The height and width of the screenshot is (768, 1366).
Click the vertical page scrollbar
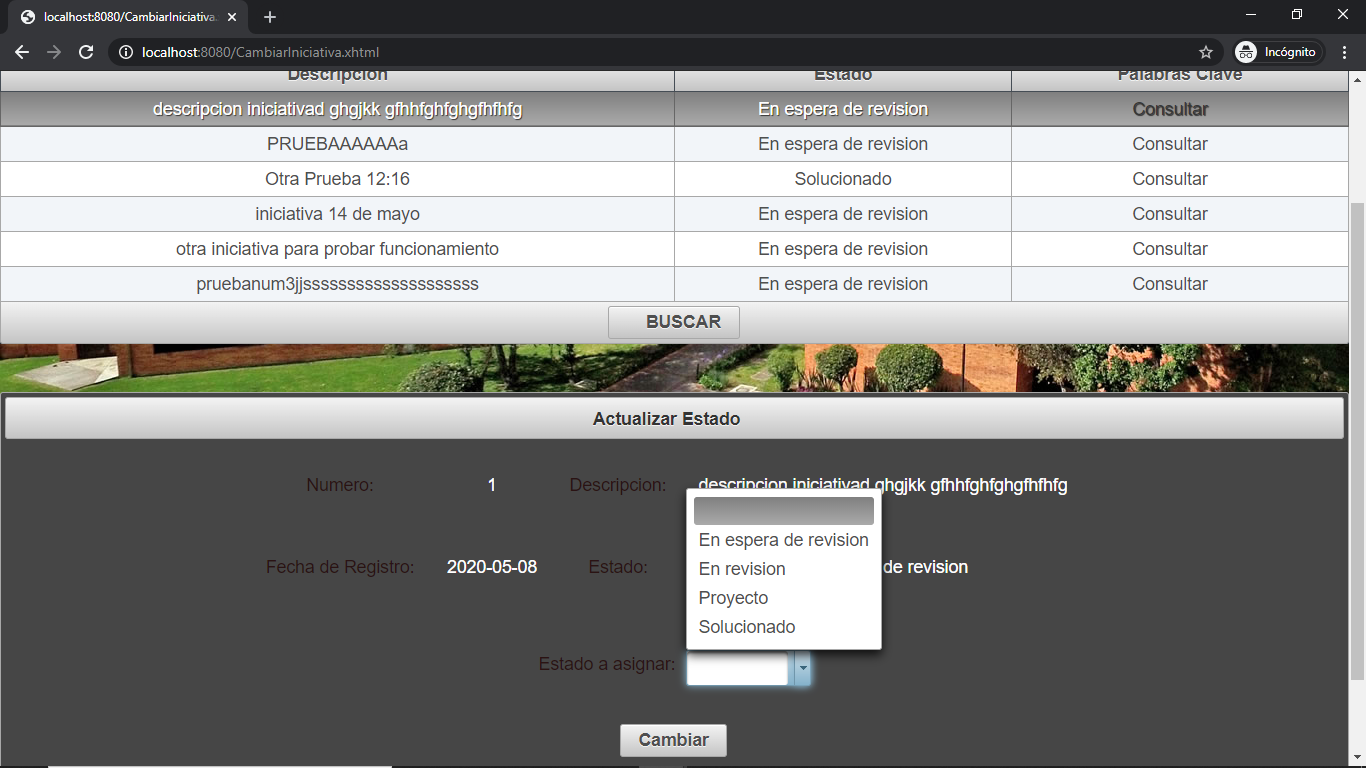click(1357, 440)
